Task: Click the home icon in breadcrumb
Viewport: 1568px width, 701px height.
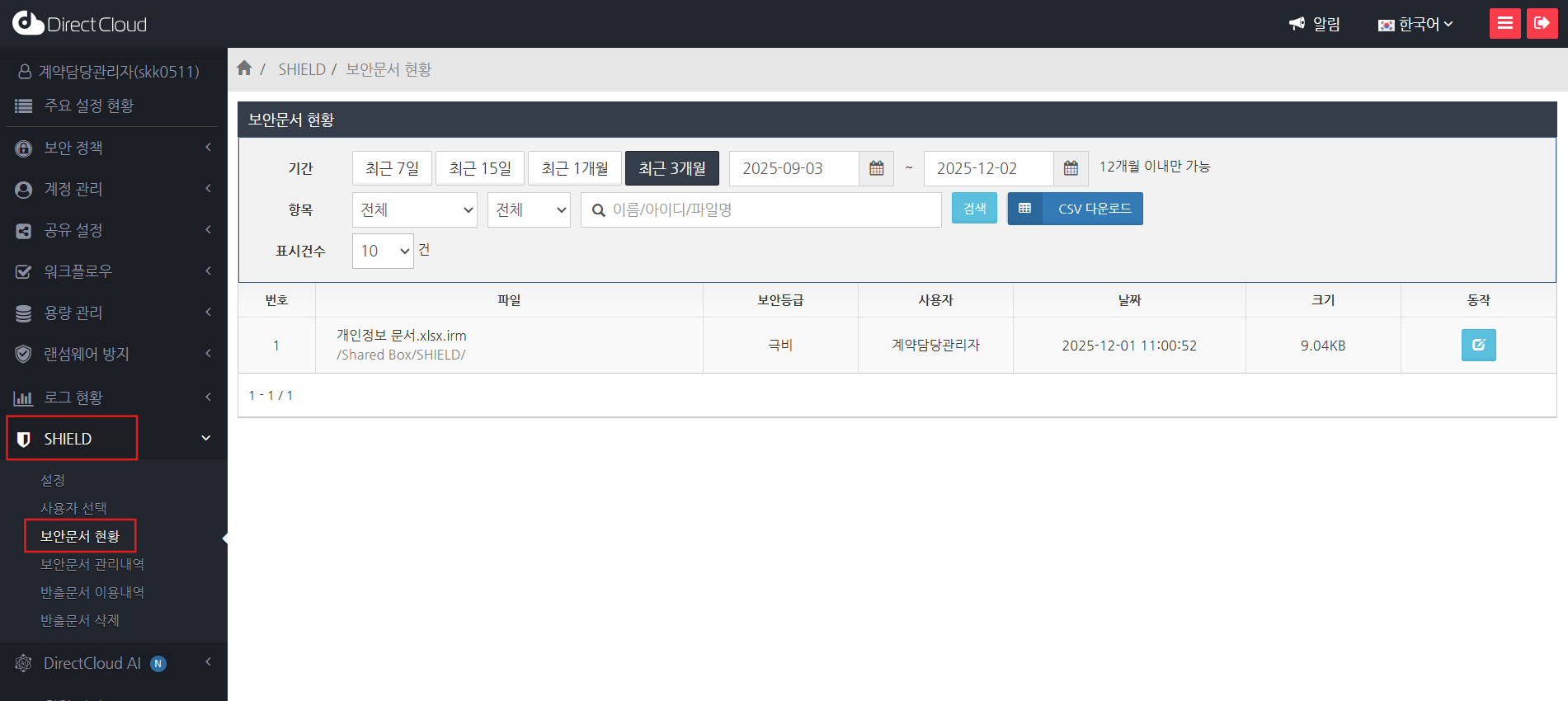Action: click(244, 68)
